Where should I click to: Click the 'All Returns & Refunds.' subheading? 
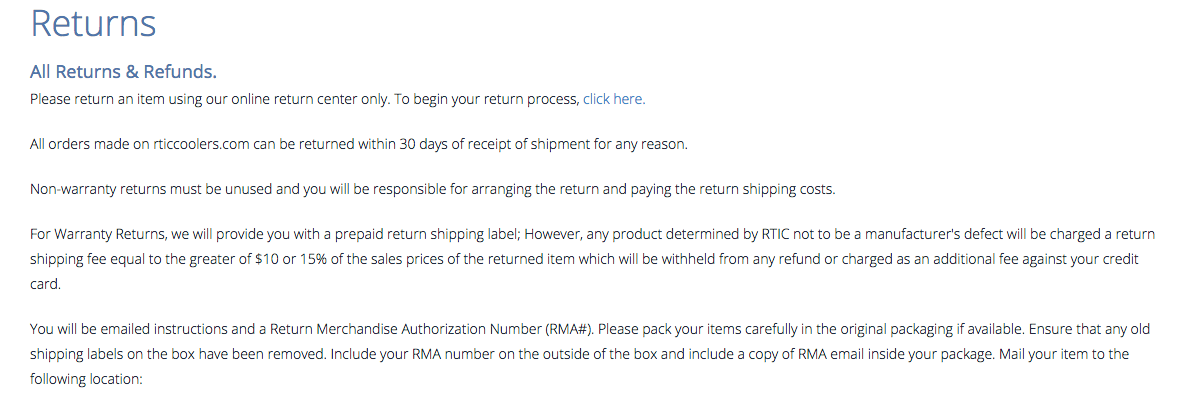coord(123,72)
